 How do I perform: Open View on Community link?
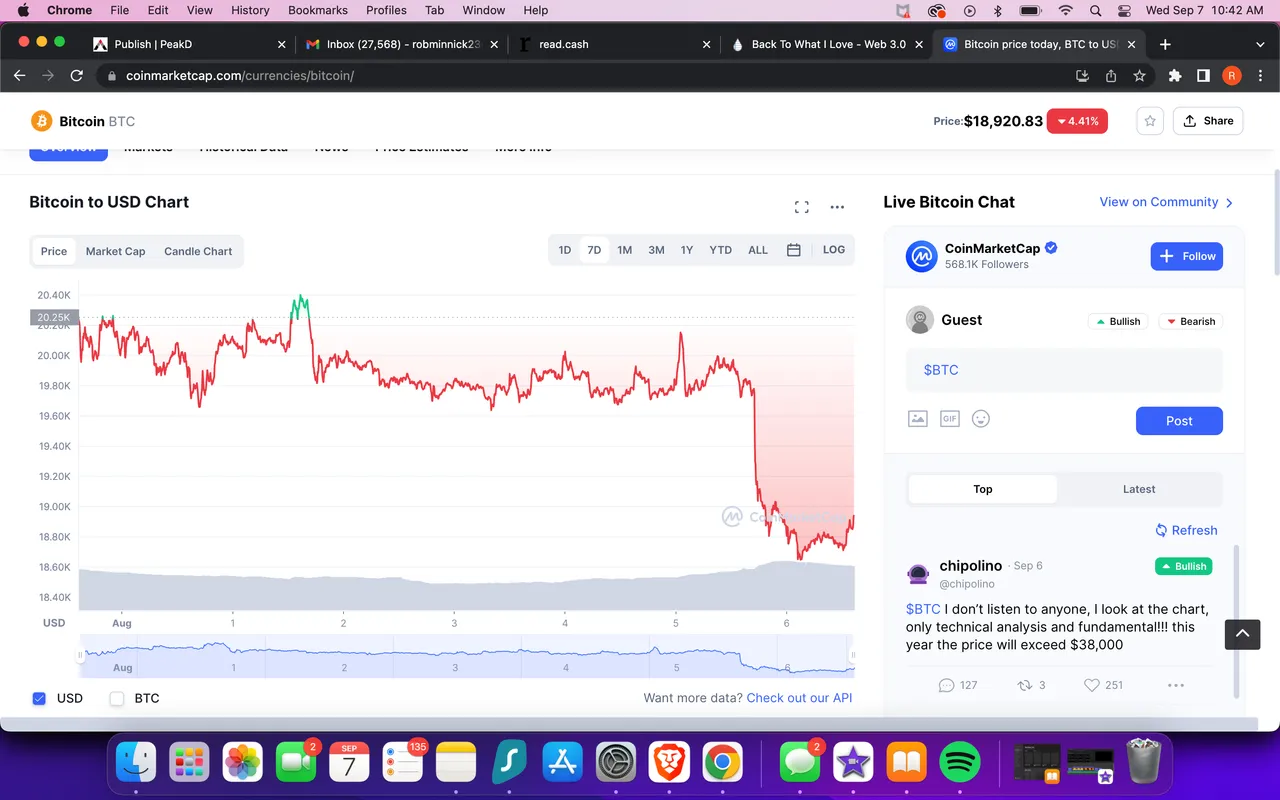coord(1166,202)
